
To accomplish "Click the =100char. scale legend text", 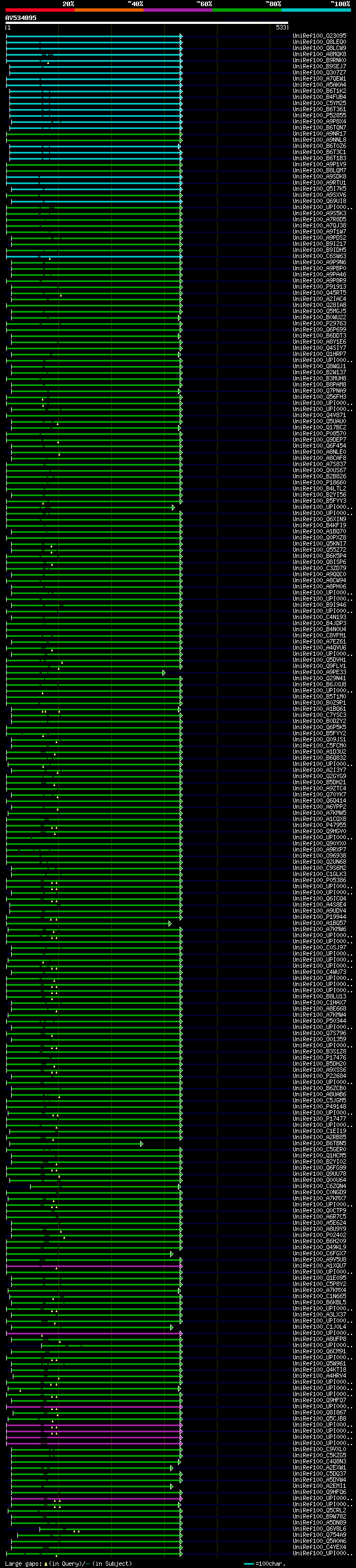I will tap(269, 1564).
